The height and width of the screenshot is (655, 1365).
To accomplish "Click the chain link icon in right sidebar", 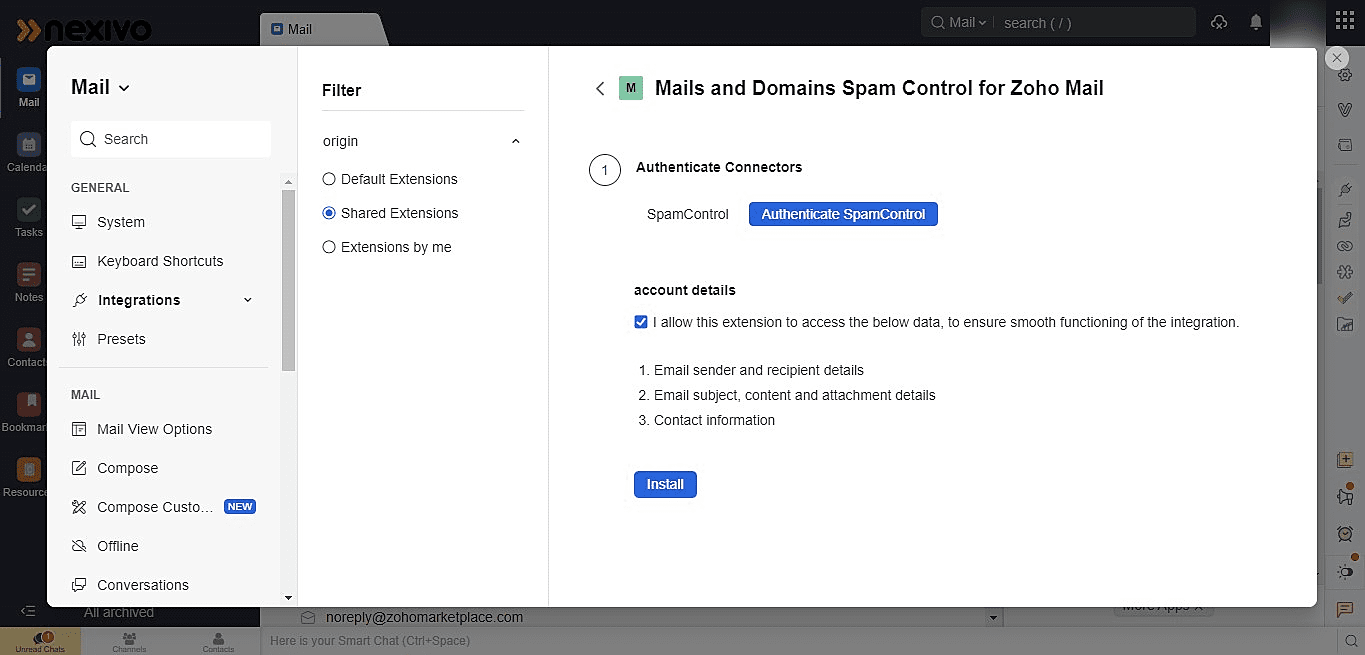I will coord(1345,246).
